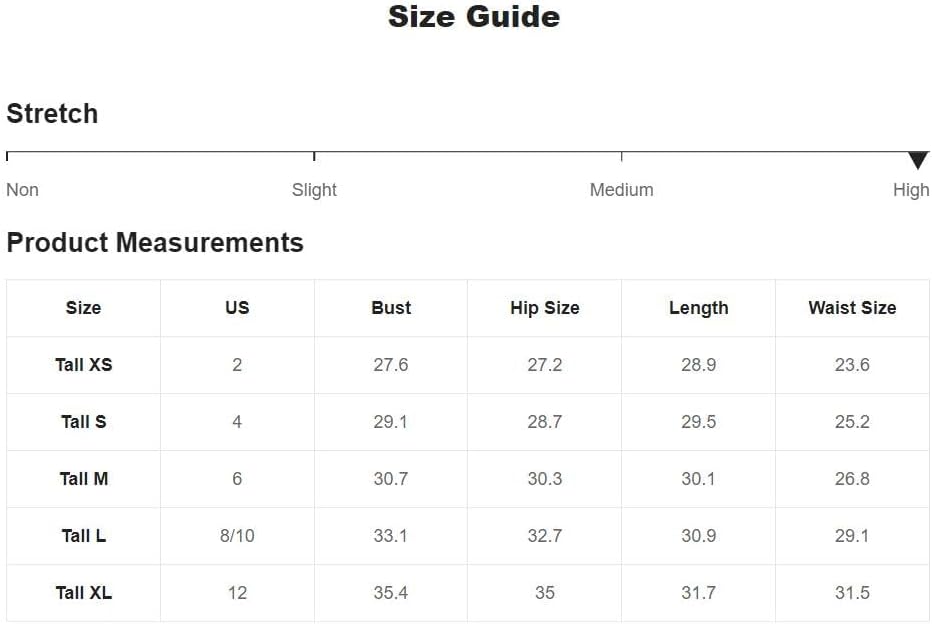The height and width of the screenshot is (624, 932).
Task: Click the "Hip Size" column header
Action: [545, 308]
